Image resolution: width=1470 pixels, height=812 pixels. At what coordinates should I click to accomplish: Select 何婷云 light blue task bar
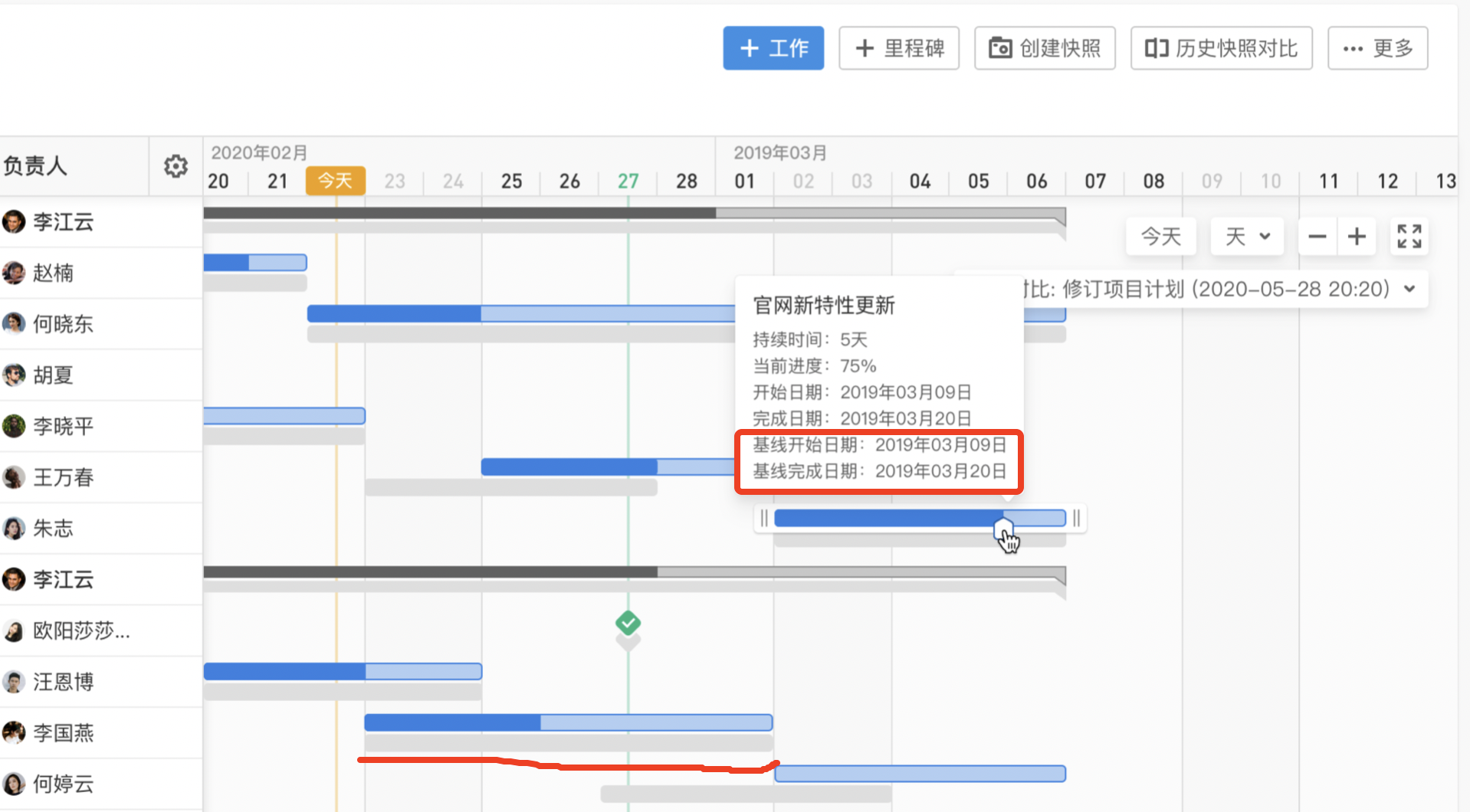pos(920,774)
